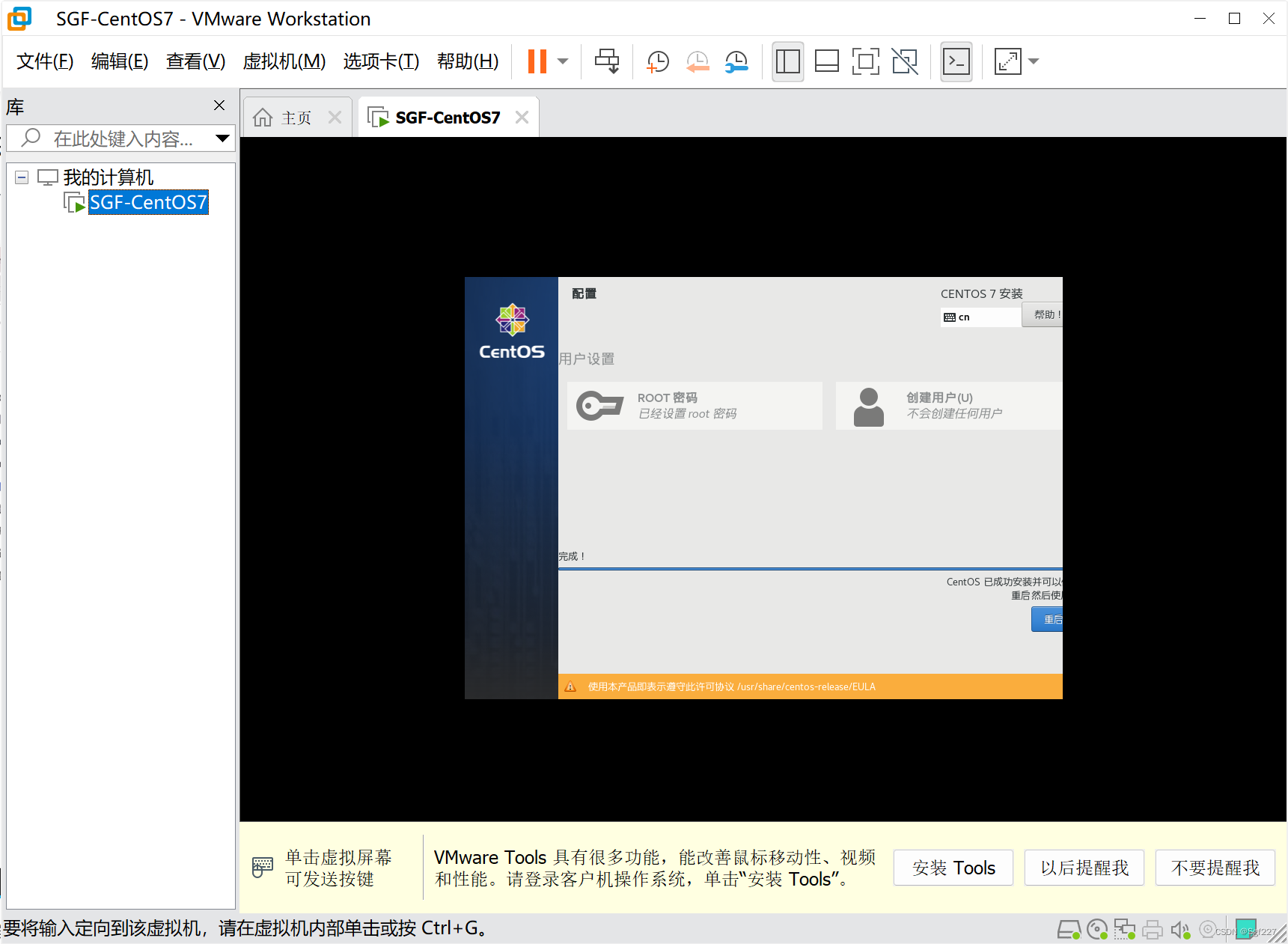Open the ROOT 密码 setting

[x=695, y=406]
